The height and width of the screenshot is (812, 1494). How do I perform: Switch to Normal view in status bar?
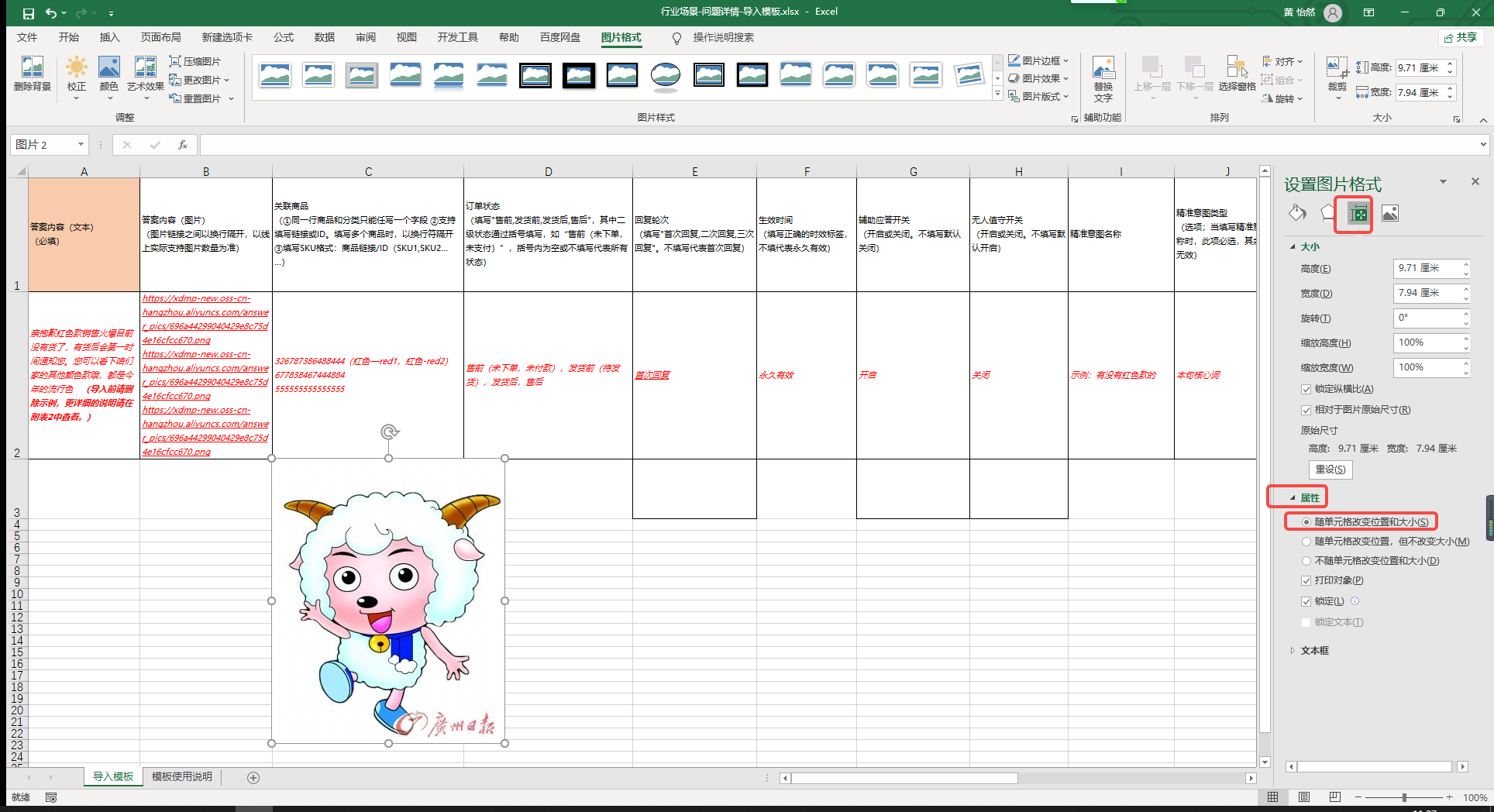click(x=1273, y=797)
